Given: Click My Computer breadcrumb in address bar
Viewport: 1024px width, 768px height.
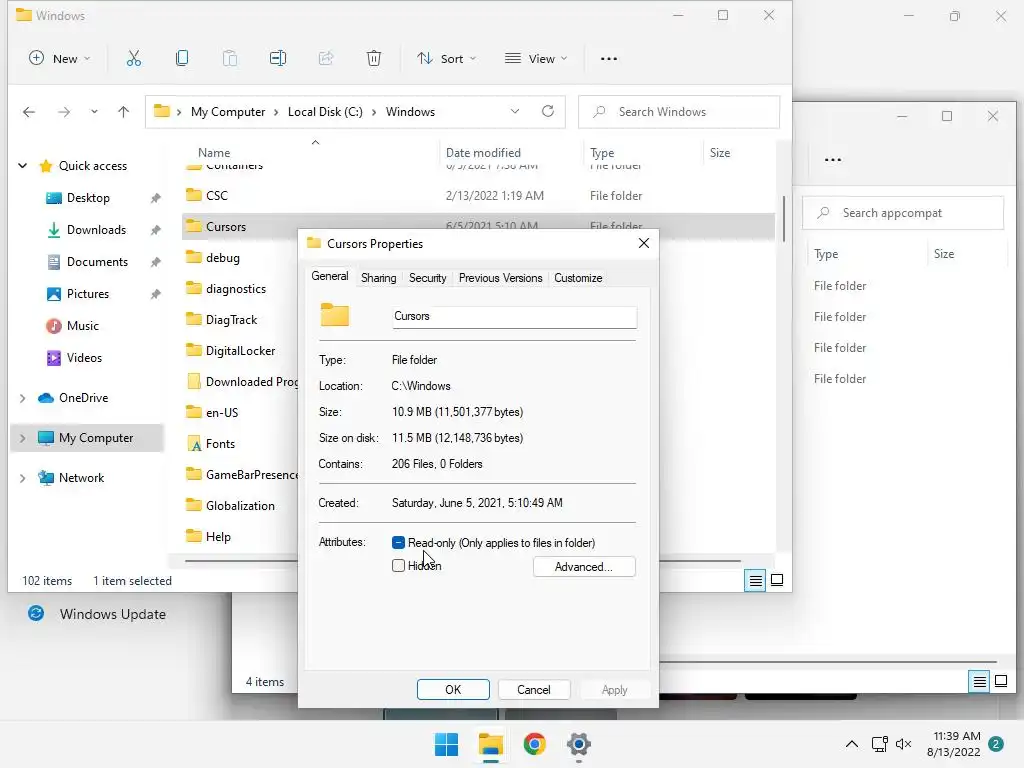Looking at the screenshot, I should [x=228, y=112].
